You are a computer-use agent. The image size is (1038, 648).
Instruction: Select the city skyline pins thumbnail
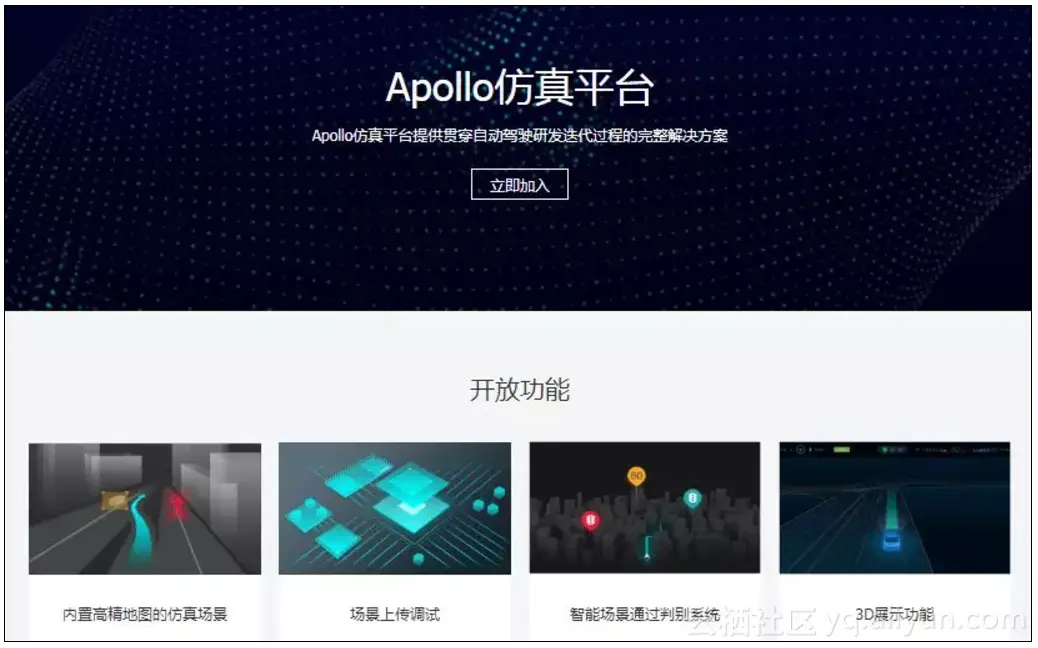pyautogui.click(x=645, y=508)
